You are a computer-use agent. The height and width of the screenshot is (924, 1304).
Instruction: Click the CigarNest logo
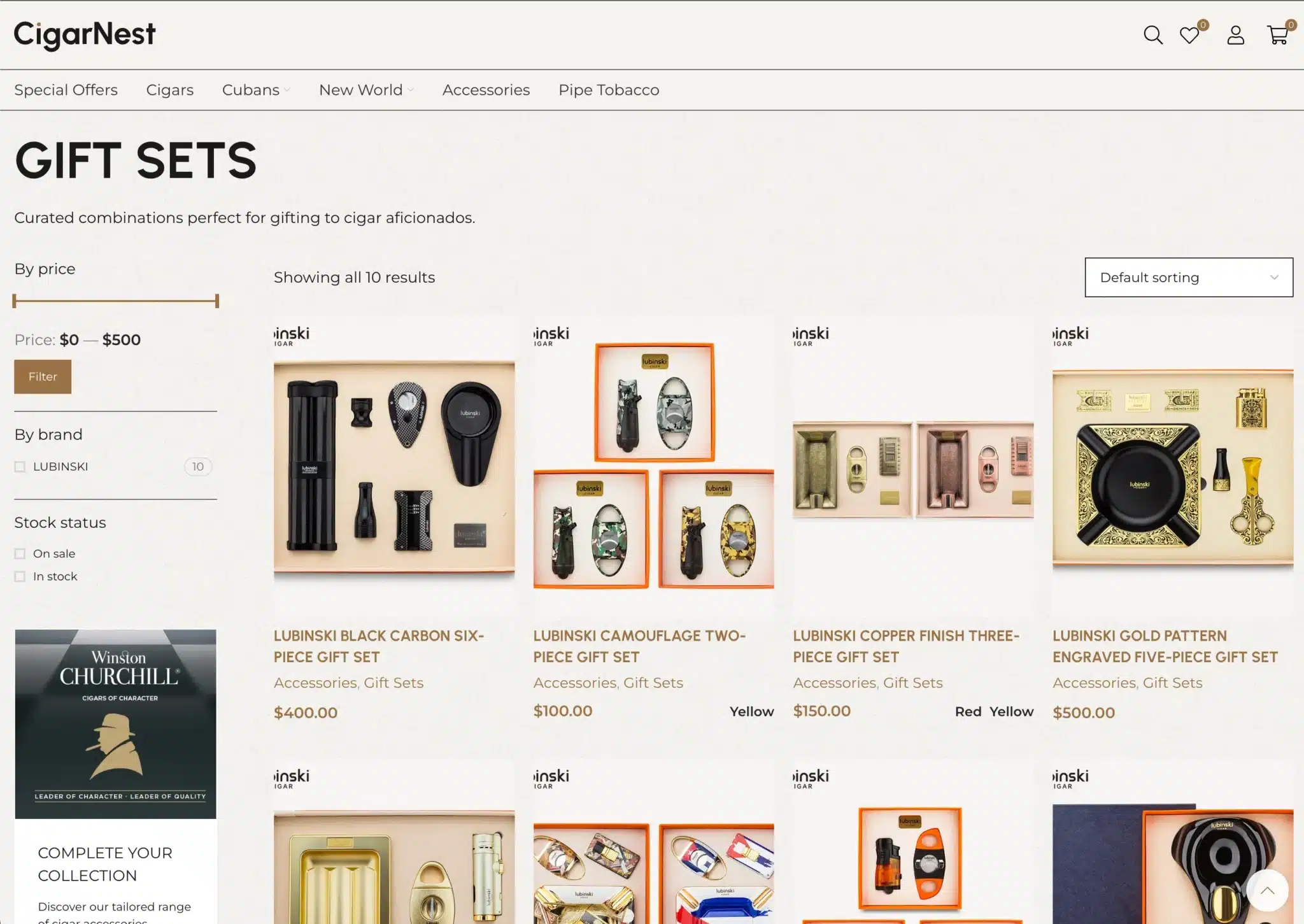pyautogui.click(x=85, y=34)
